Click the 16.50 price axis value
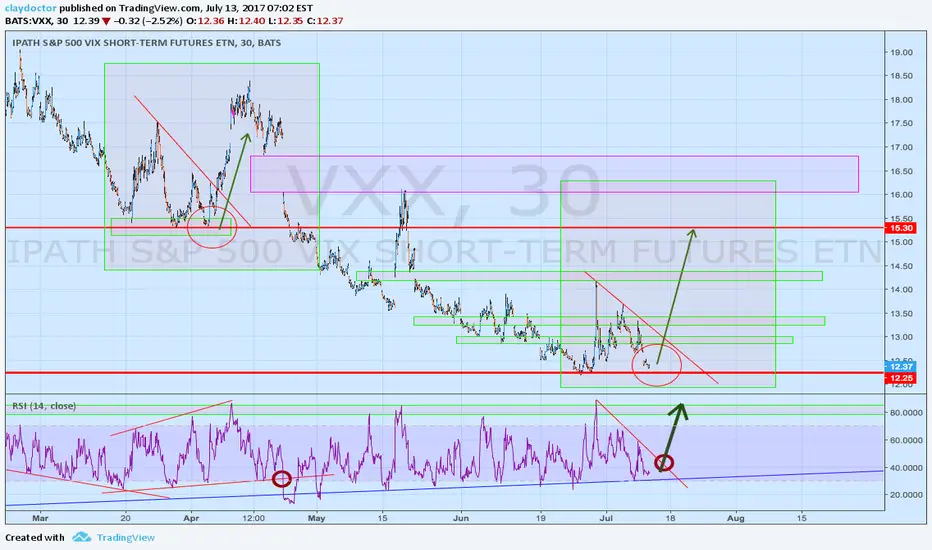 coord(901,171)
